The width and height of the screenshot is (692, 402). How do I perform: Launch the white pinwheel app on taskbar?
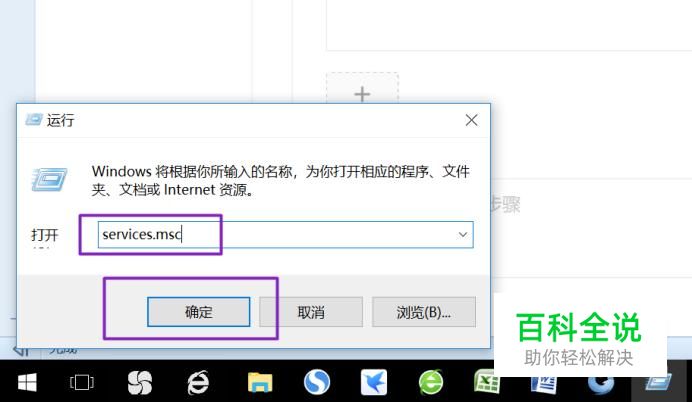[140, 382]
